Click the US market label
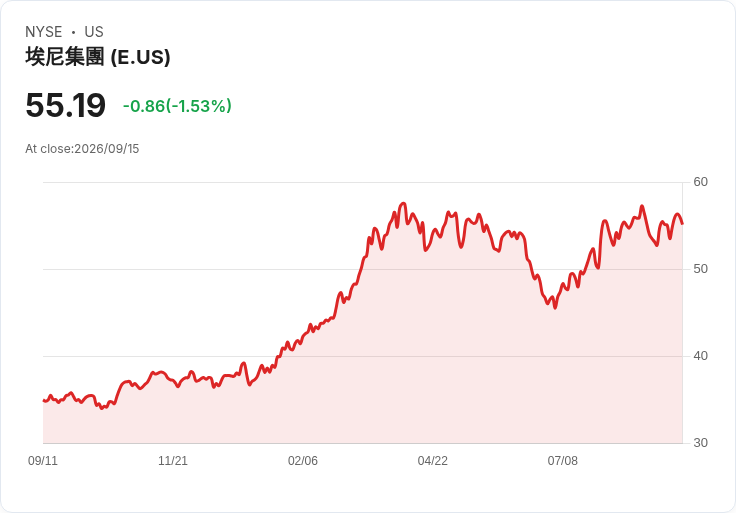 click(94, 32)
